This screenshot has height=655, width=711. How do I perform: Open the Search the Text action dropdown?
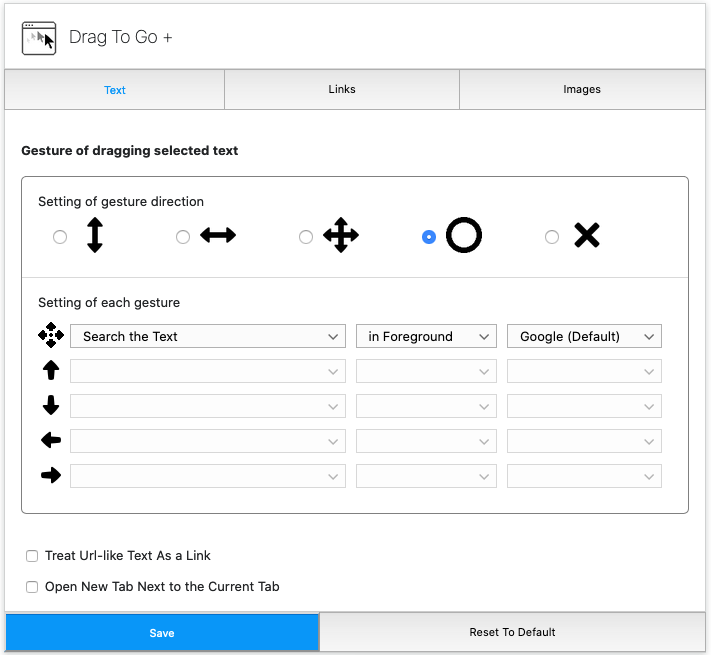(208, 336)
